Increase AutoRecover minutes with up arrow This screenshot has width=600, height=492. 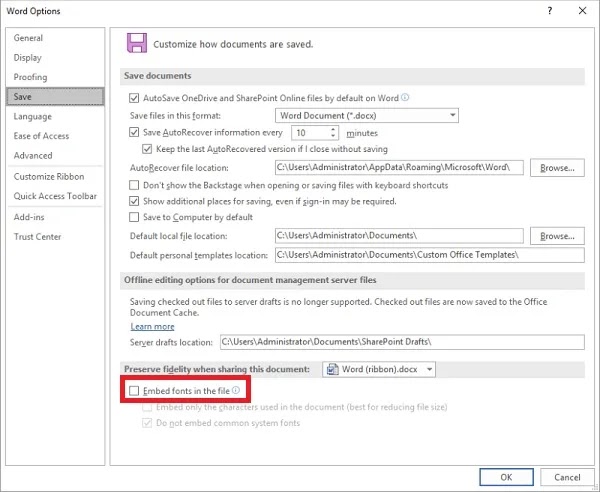point(333,129)
